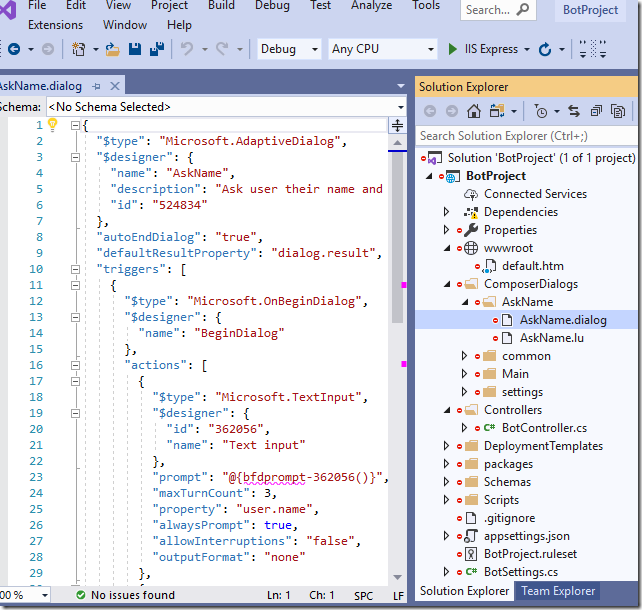Open the Build menu
The width and height of the screenshot is (642, 610).
point(221,5)
